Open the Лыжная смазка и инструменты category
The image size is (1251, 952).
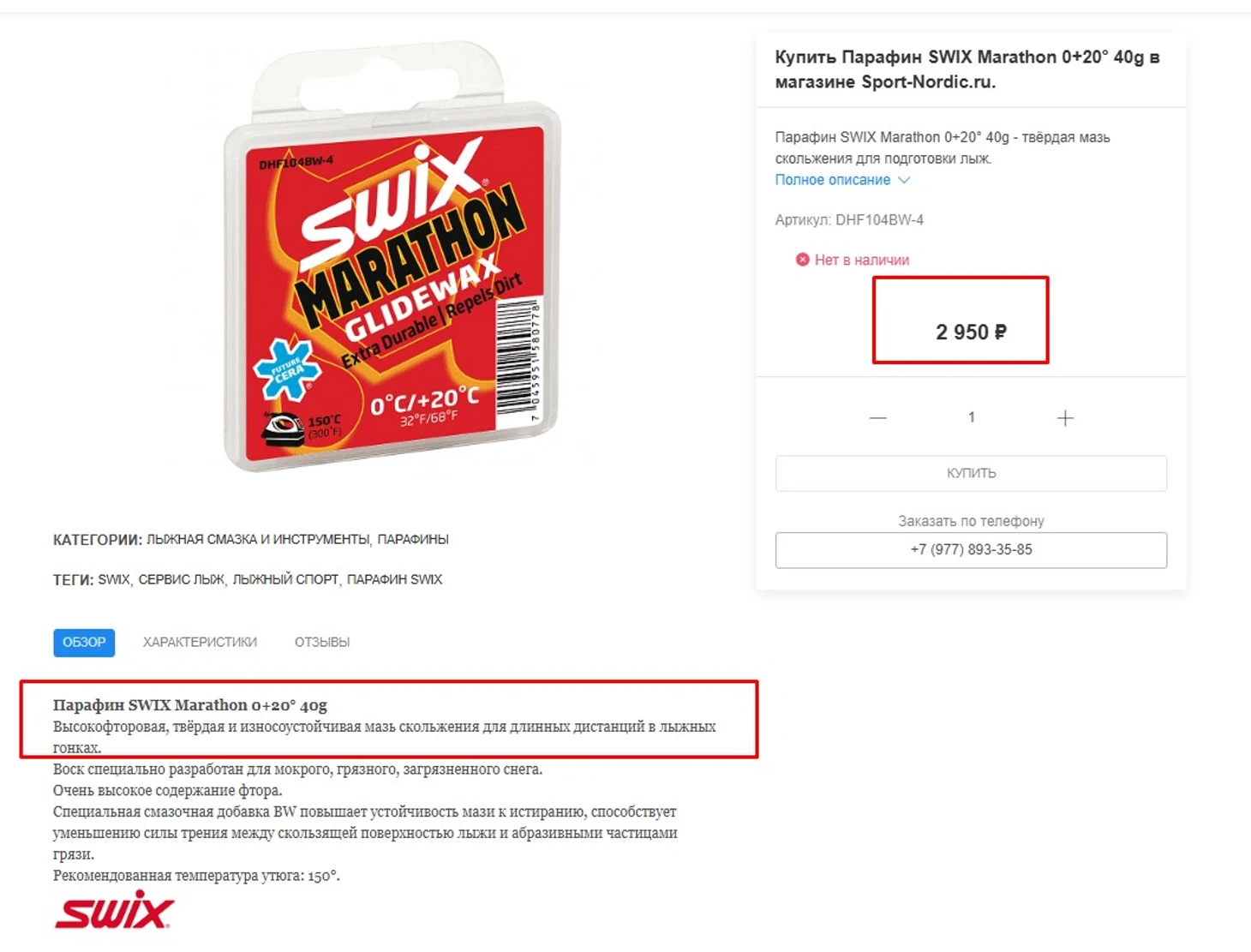point(258,540)
